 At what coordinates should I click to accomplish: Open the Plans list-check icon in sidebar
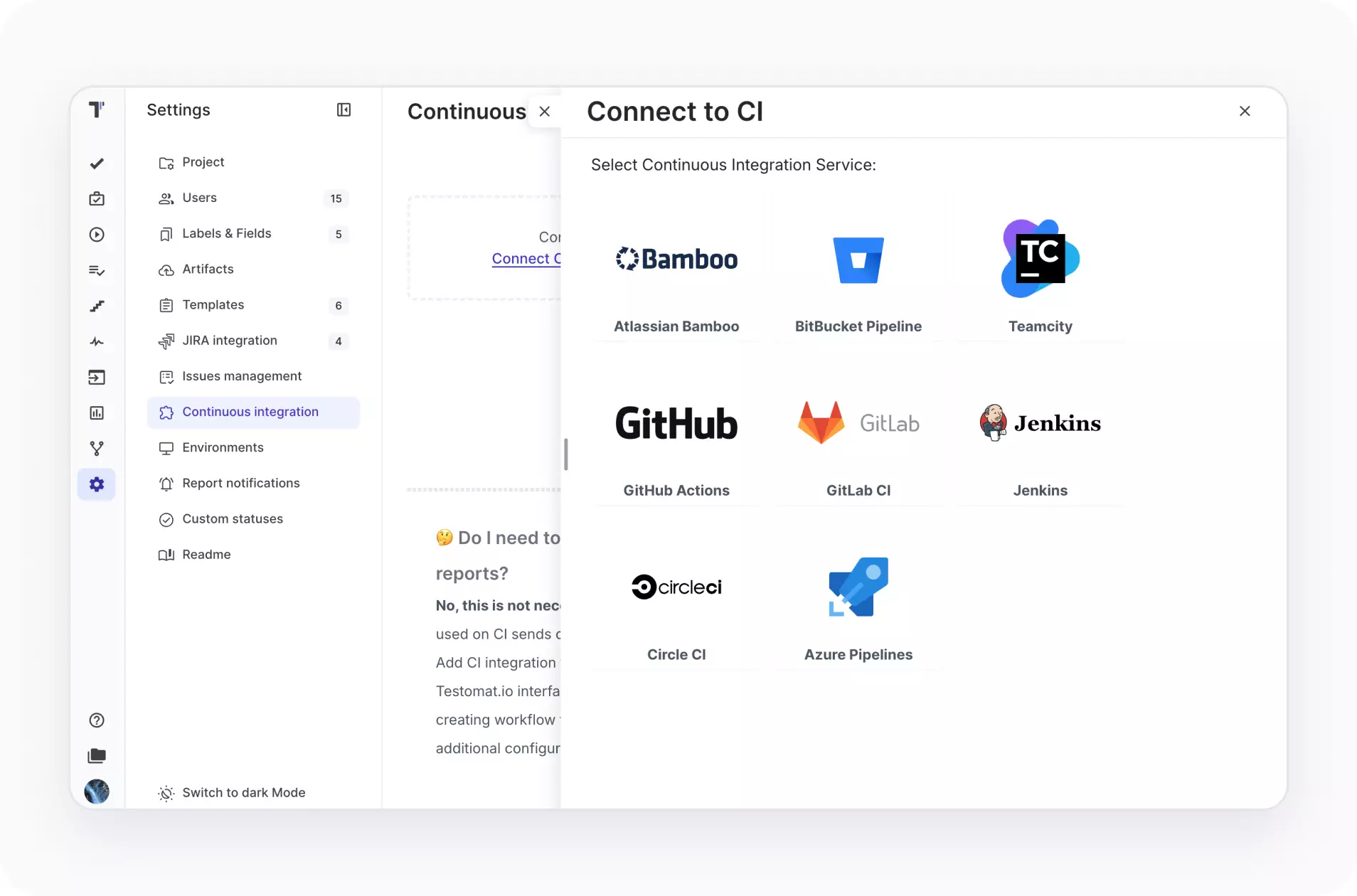(x=97, y=270)
